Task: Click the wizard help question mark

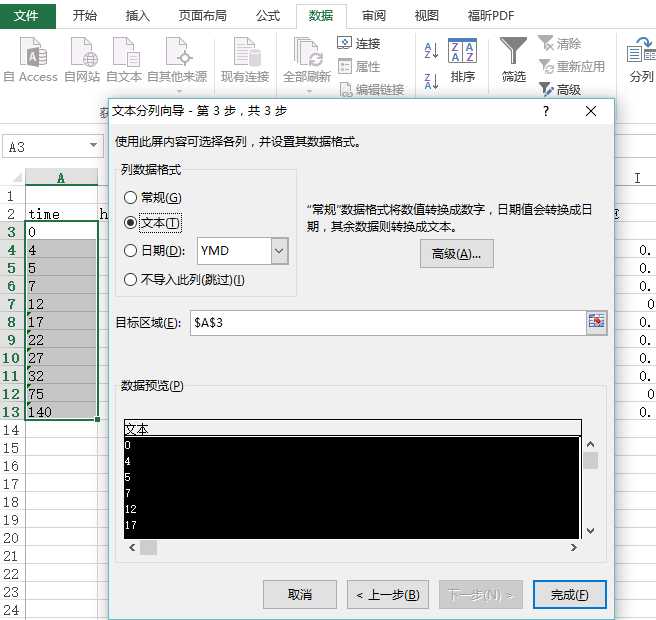Action: click(x=546, y=111)
